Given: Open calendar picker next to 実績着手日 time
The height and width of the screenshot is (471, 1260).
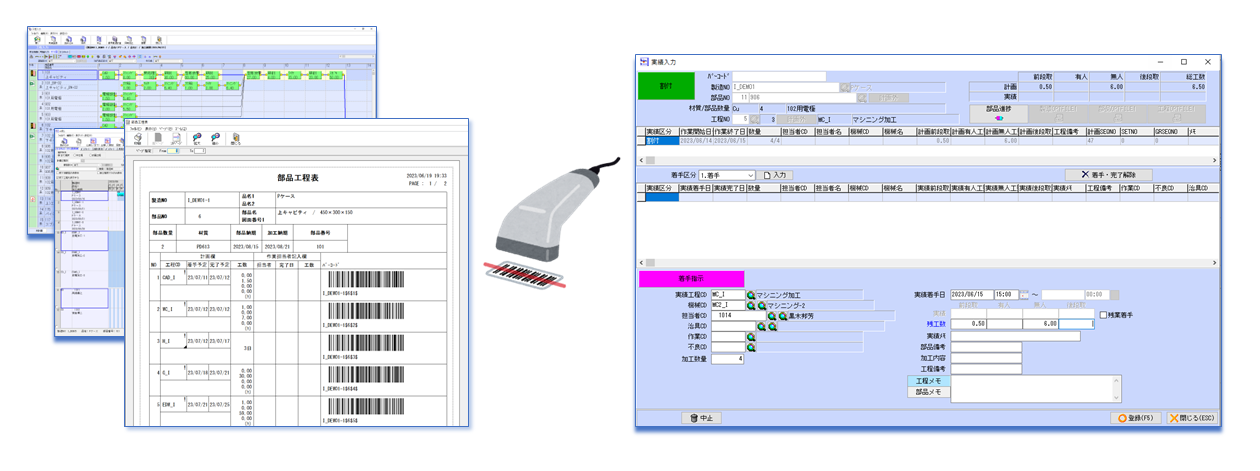Looking at the screenshot, I should click(x=1024, y=294).
